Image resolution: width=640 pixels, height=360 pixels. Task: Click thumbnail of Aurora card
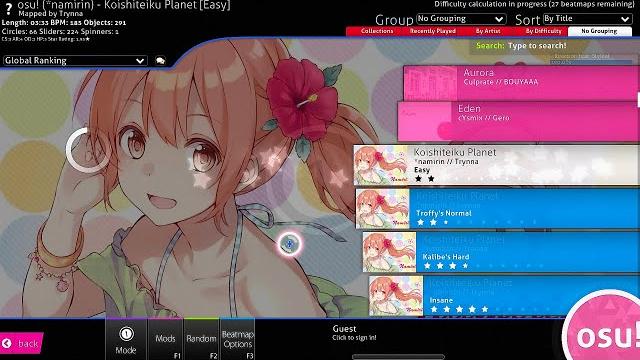431,83
